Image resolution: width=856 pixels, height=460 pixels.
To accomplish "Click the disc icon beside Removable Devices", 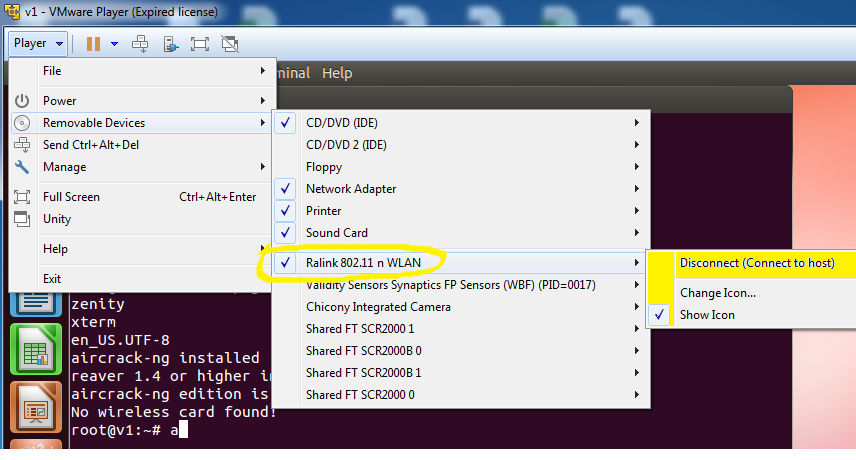I will (x=22, y=123).
